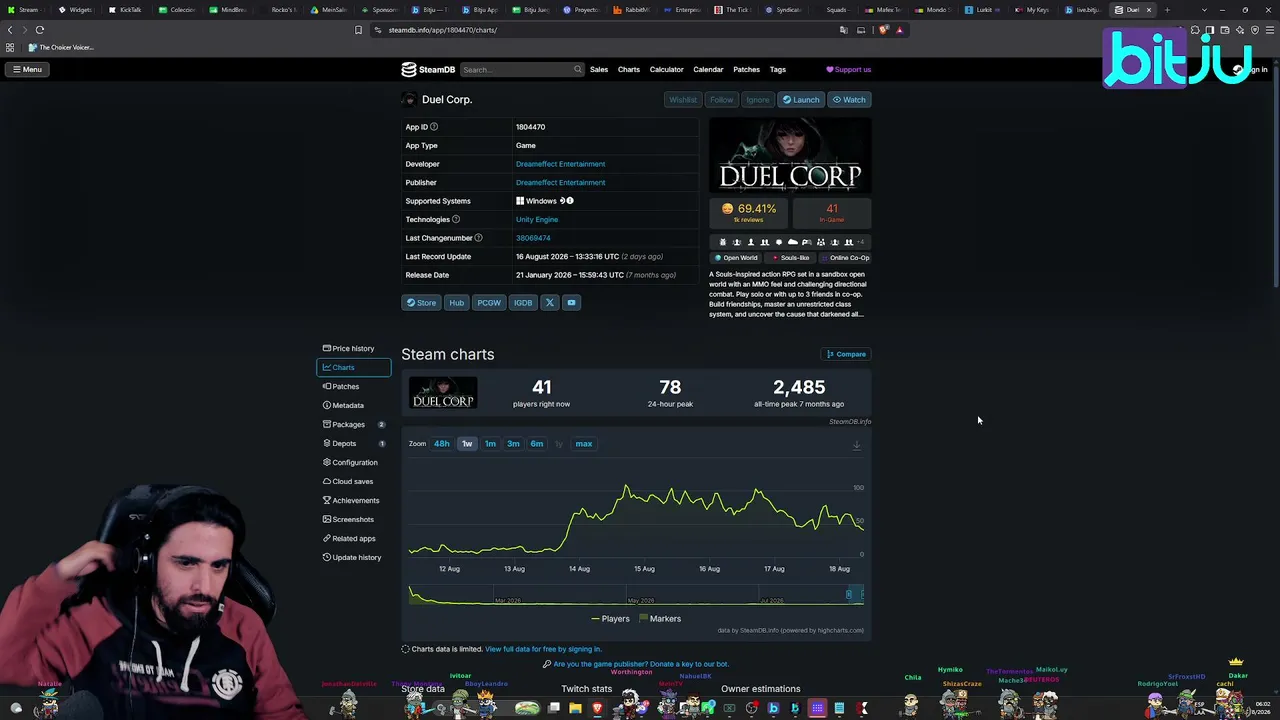Open the X (Twitter) link button
Image resolution: width=1280 pixels, height=720 pixels.
click(x=549, y=302)
